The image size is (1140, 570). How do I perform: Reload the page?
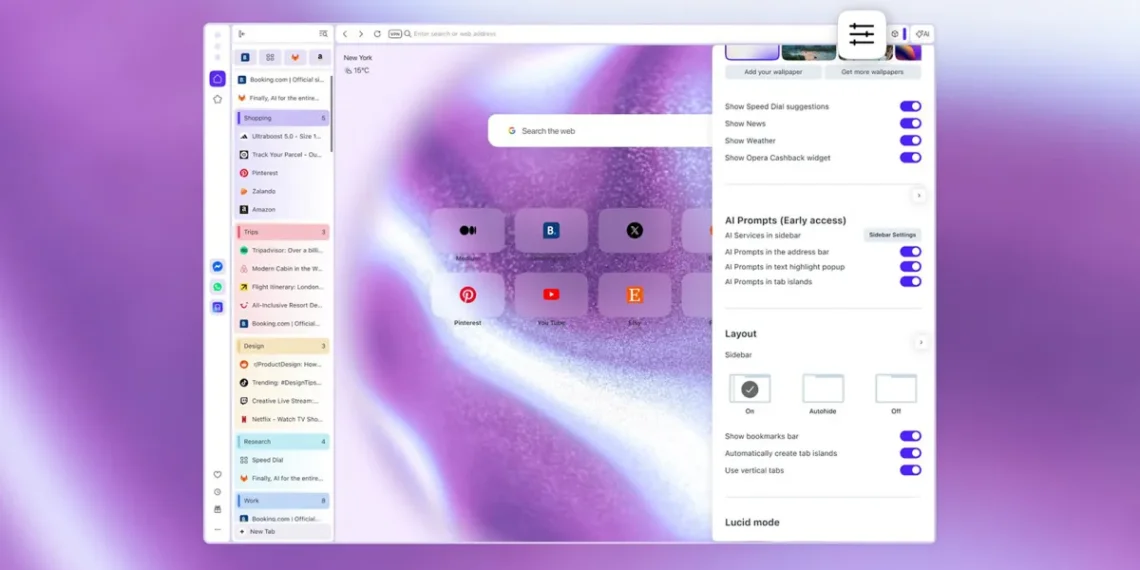pyautogui.click(x=377, y=33)
